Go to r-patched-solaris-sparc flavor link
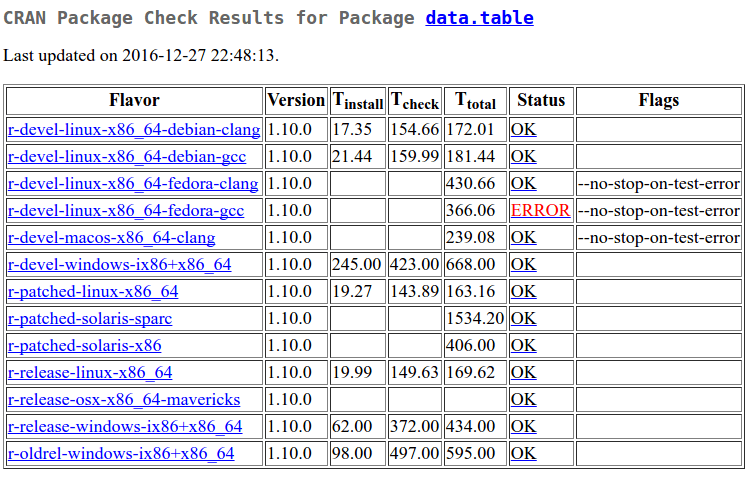The height and width of the screenshot is (477, 753). (x=90, y=319)
